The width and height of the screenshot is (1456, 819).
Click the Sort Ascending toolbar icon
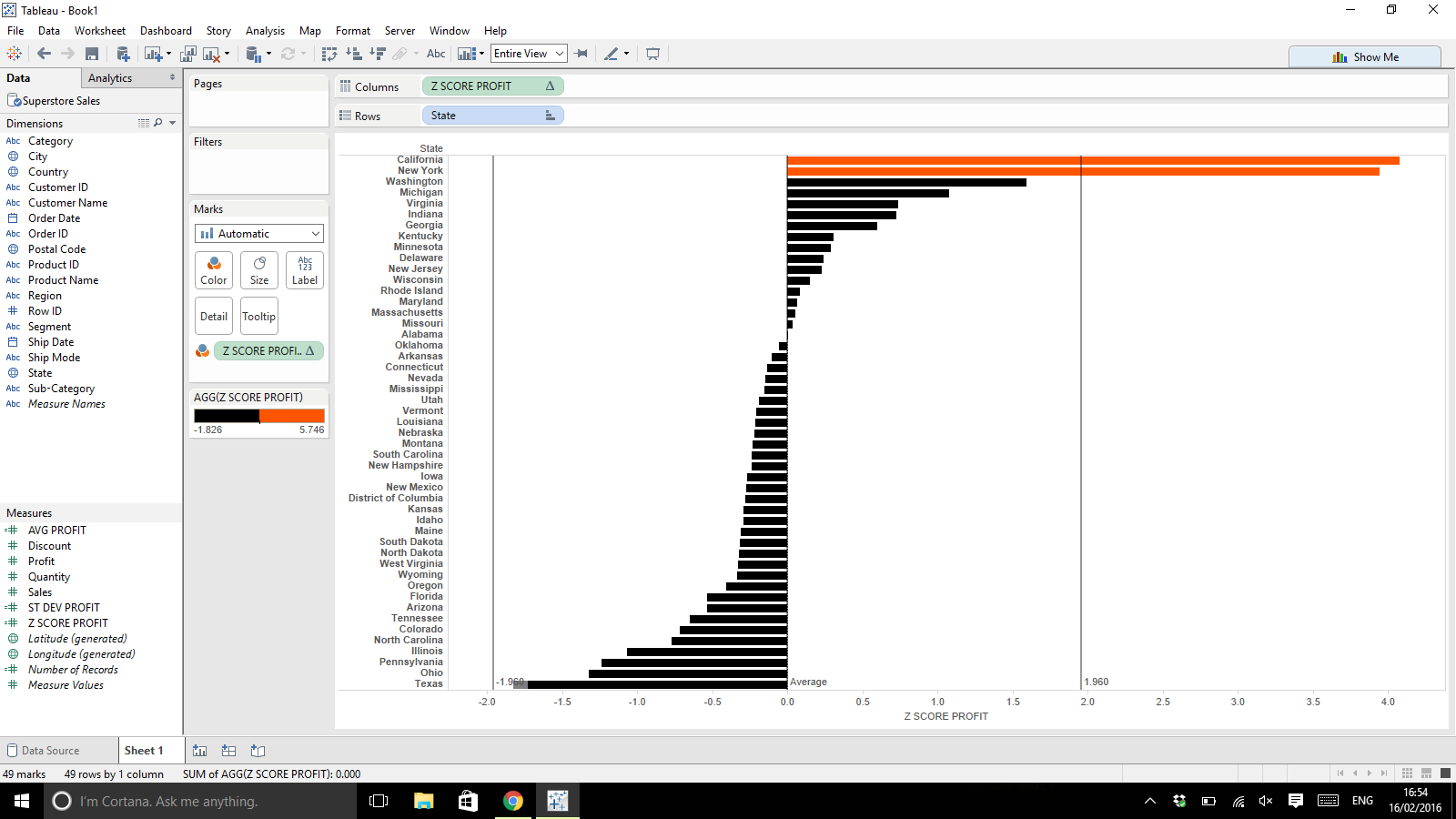click(354, 54)
